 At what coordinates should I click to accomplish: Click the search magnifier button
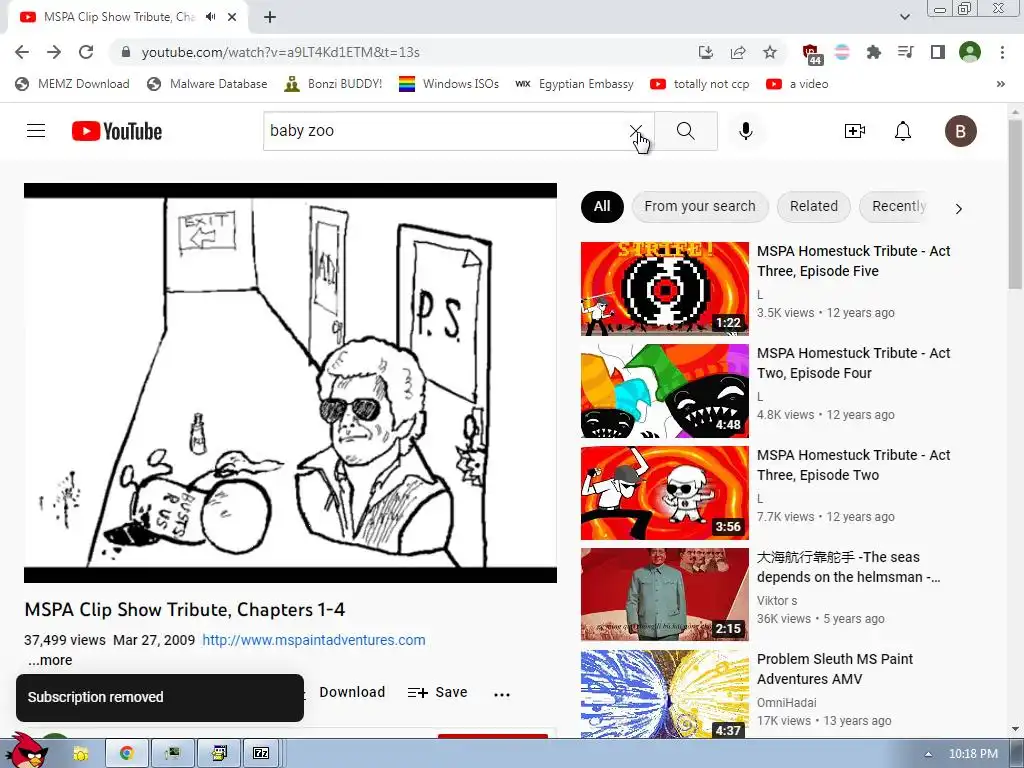686,131
